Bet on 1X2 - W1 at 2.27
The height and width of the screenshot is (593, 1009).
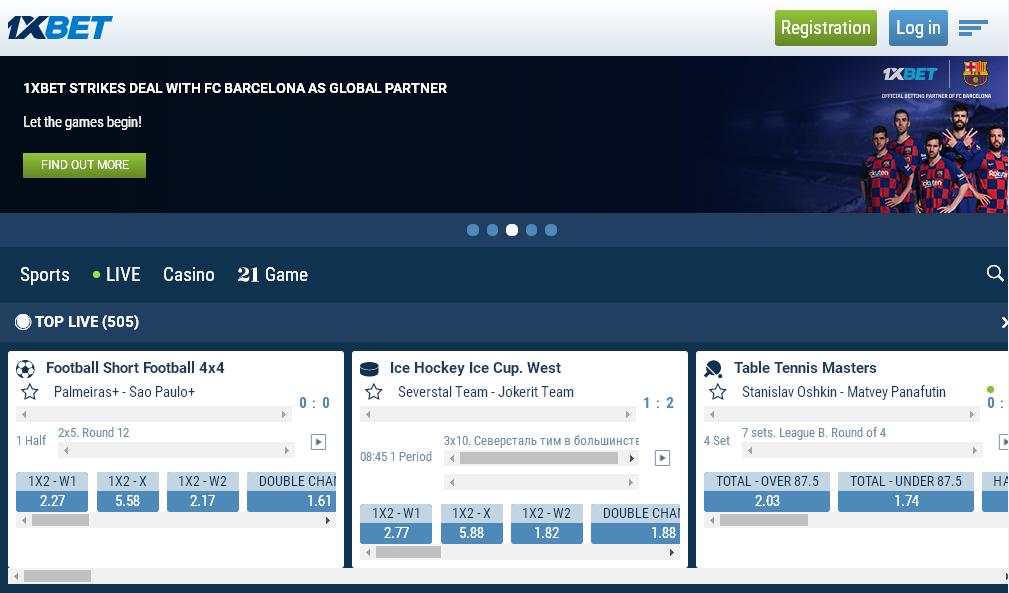[52, 492]
